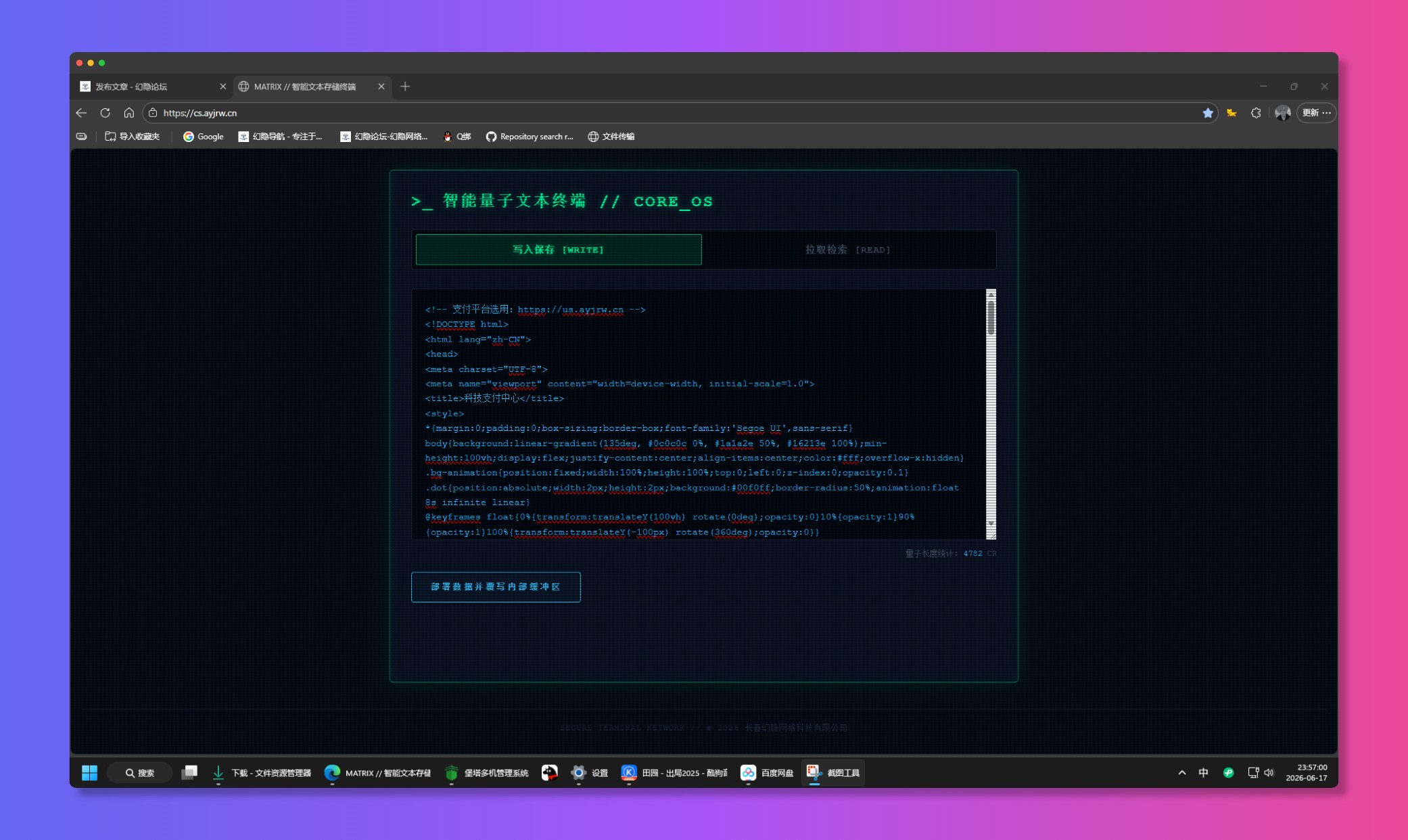Click the site lock icon in the address bar

click(153, 113)
